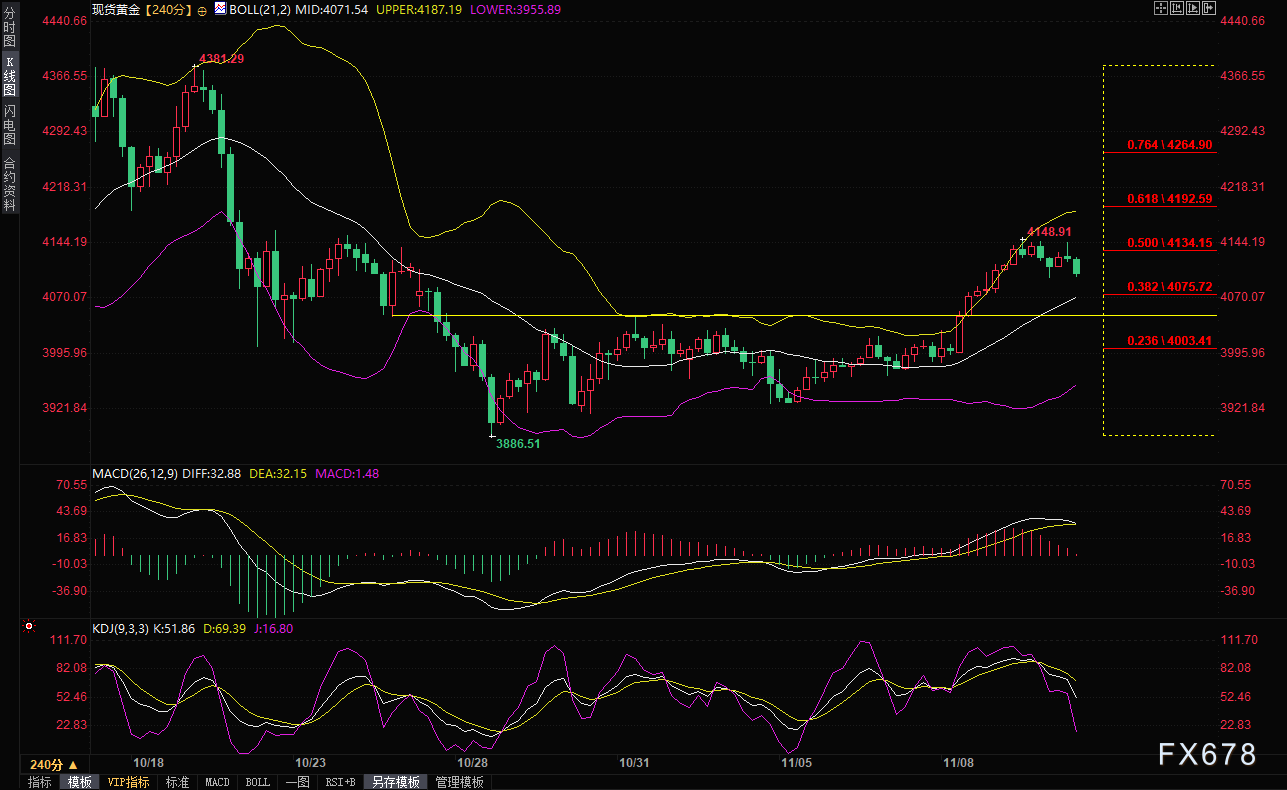Click the crosshair cursor icon at top right

click(x=1160, y=8)
